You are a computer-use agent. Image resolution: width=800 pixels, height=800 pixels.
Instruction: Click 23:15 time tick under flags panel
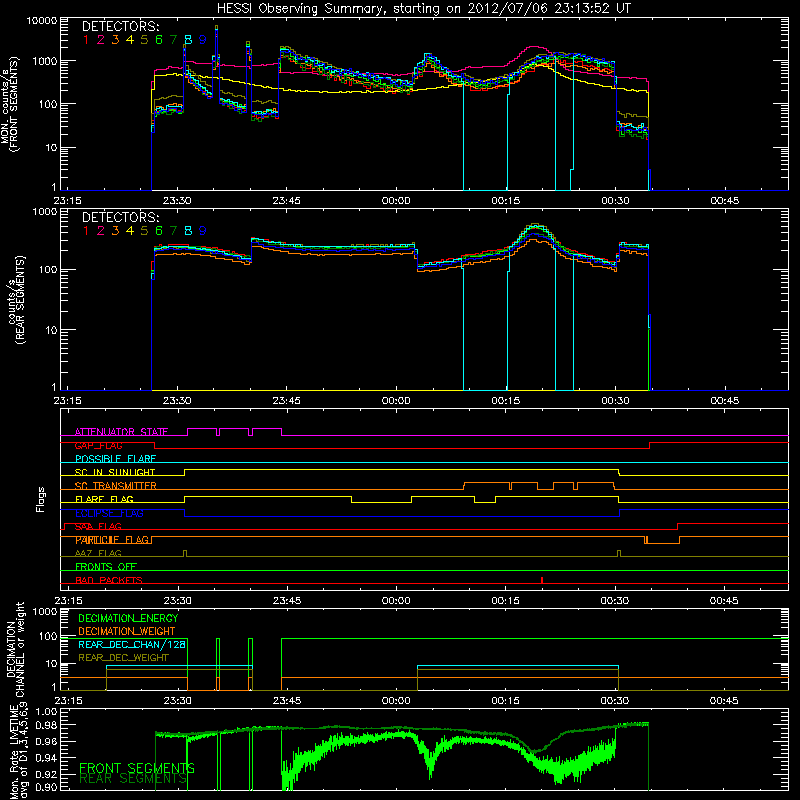[68, 601]
